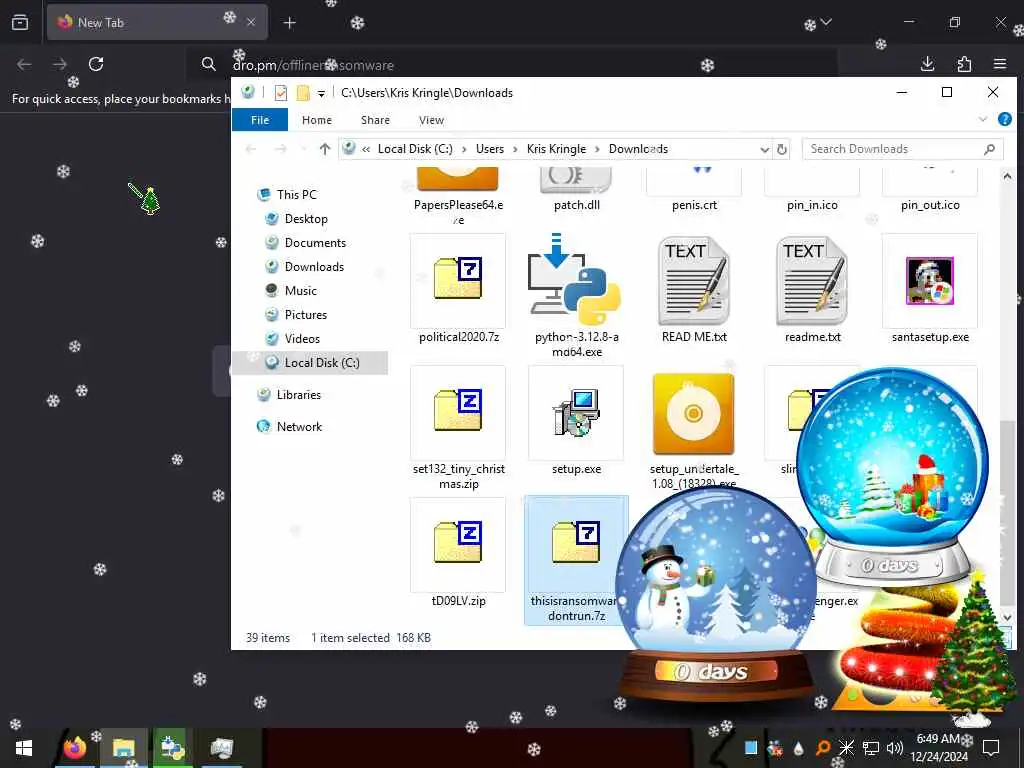Click the New Folder quick access icon
Viewport: 1024px width, 768px height.
point(303,93)
